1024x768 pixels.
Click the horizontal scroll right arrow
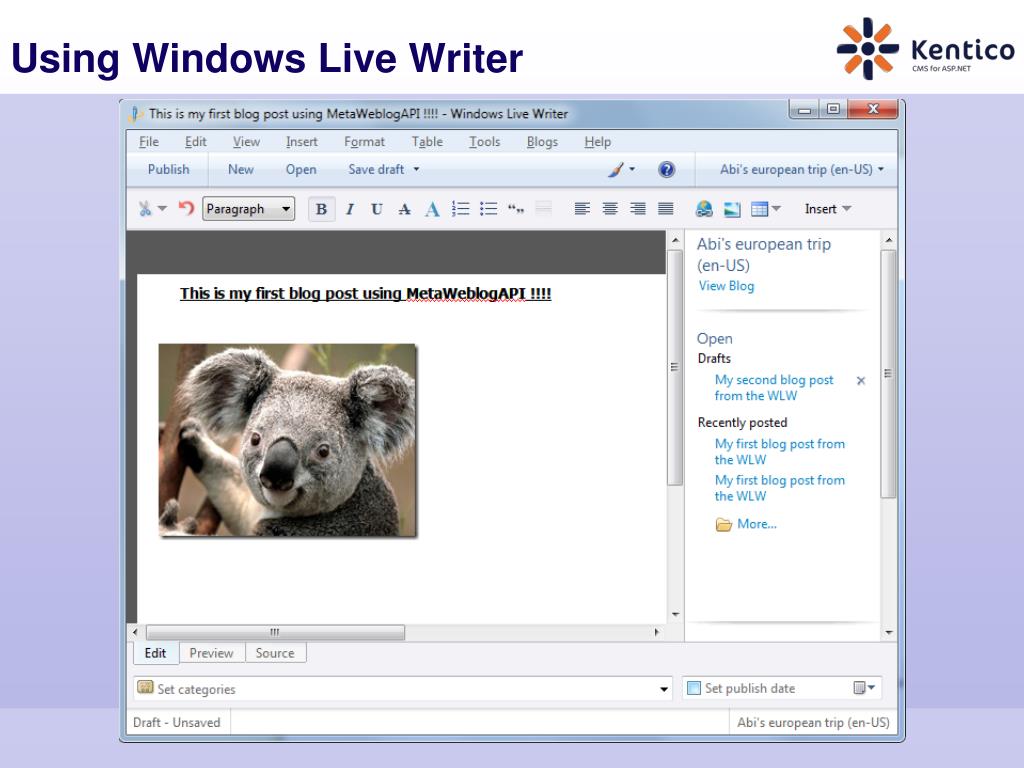[x=656, y=632]
